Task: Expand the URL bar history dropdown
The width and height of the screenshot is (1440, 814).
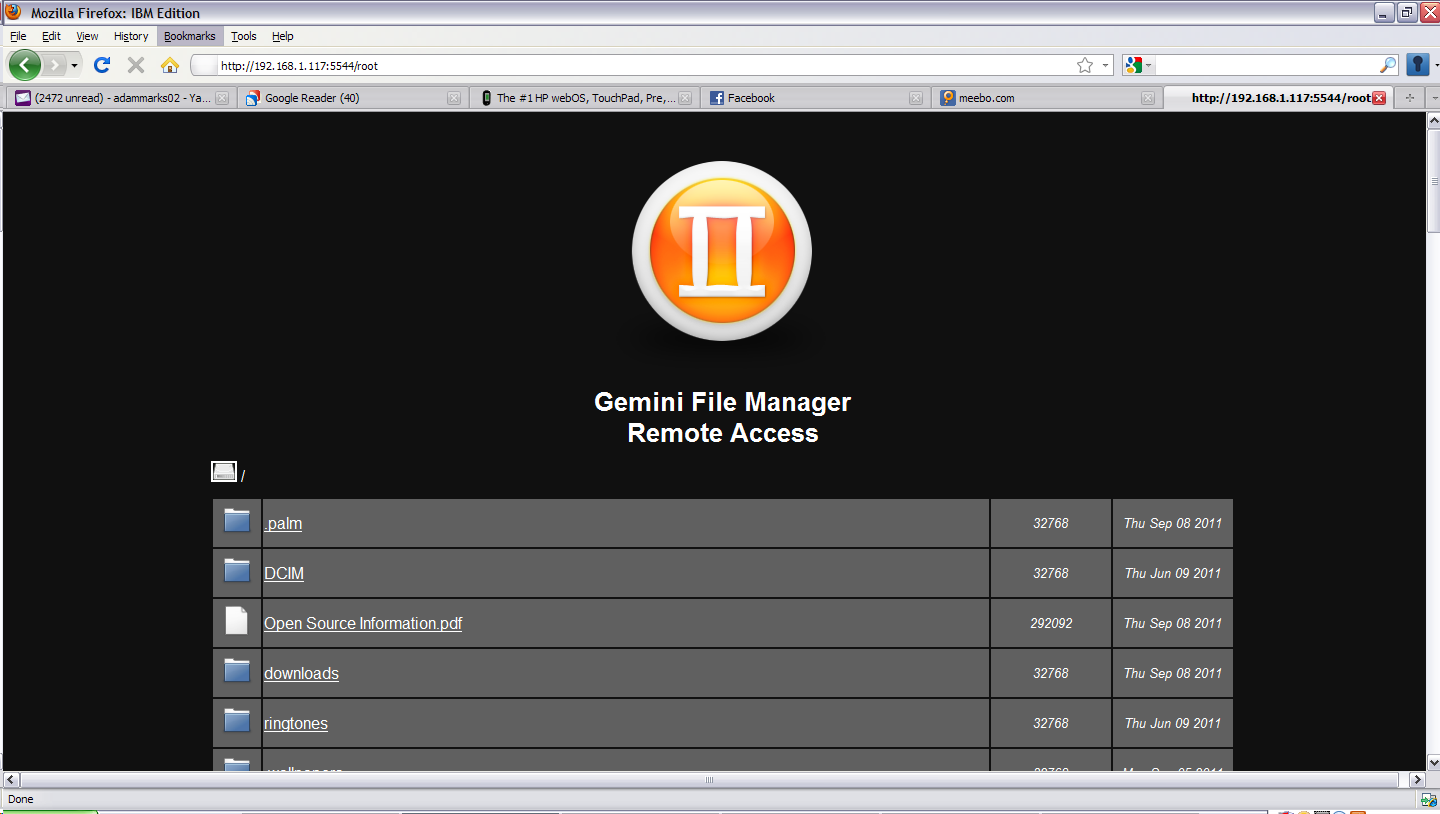Action: point(1105,65)
